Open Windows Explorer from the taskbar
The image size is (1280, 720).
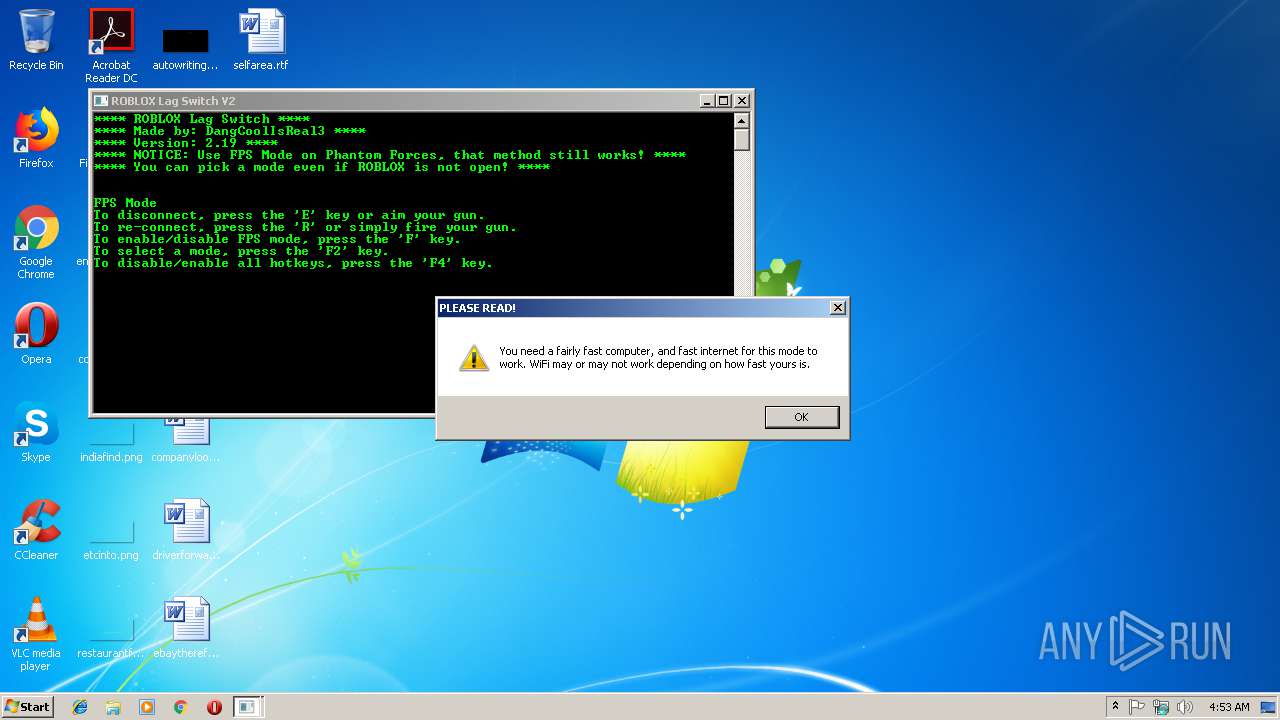click(113, 707)
